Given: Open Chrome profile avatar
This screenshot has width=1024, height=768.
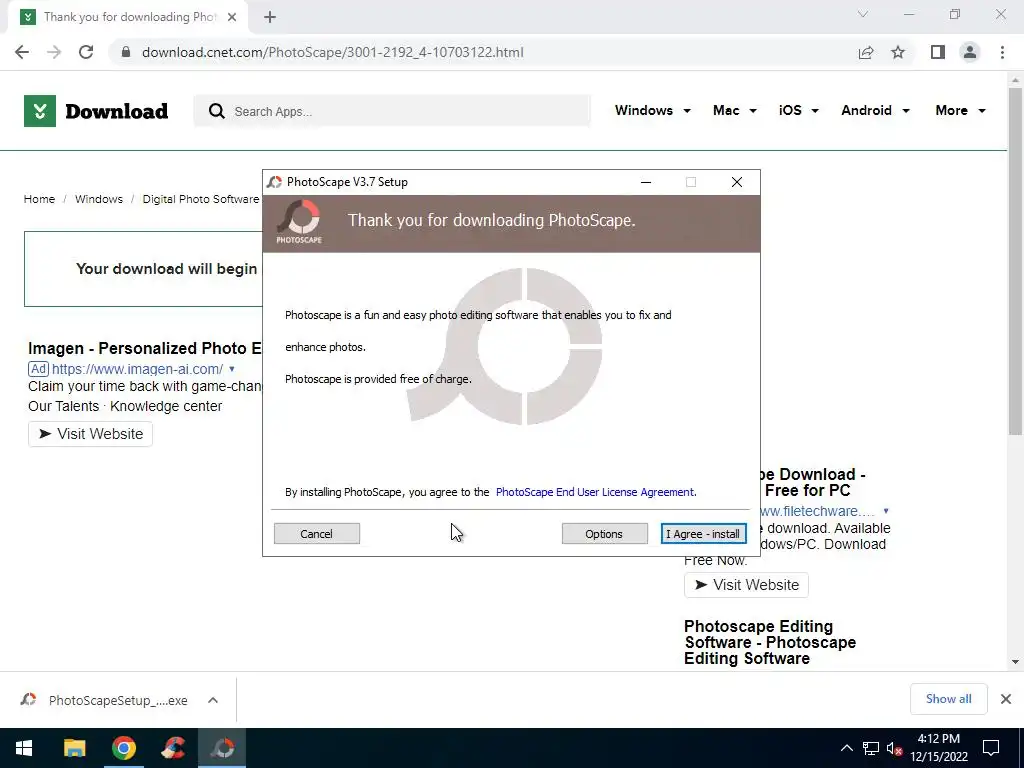Looking at the screenshot, I should tap(970, 52).
